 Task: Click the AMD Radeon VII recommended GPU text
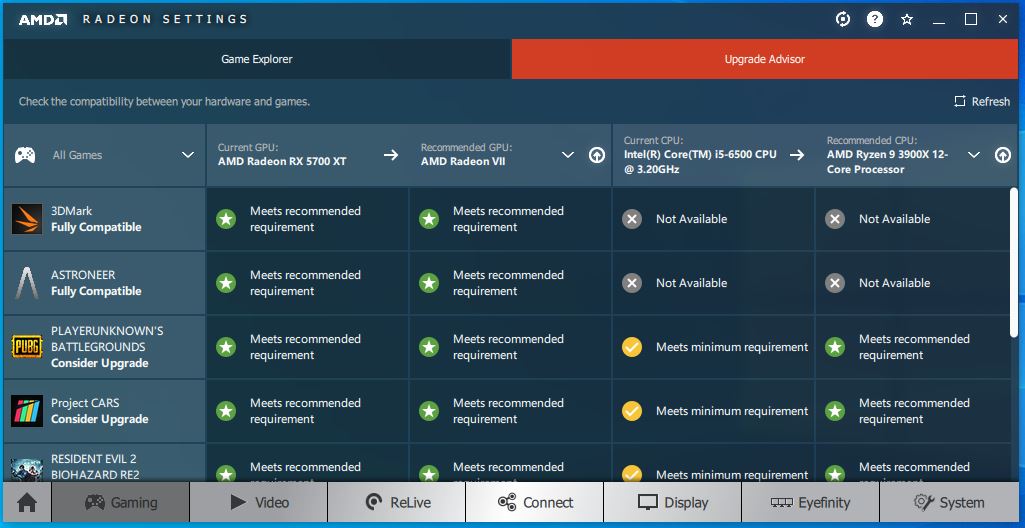point(464,161)
